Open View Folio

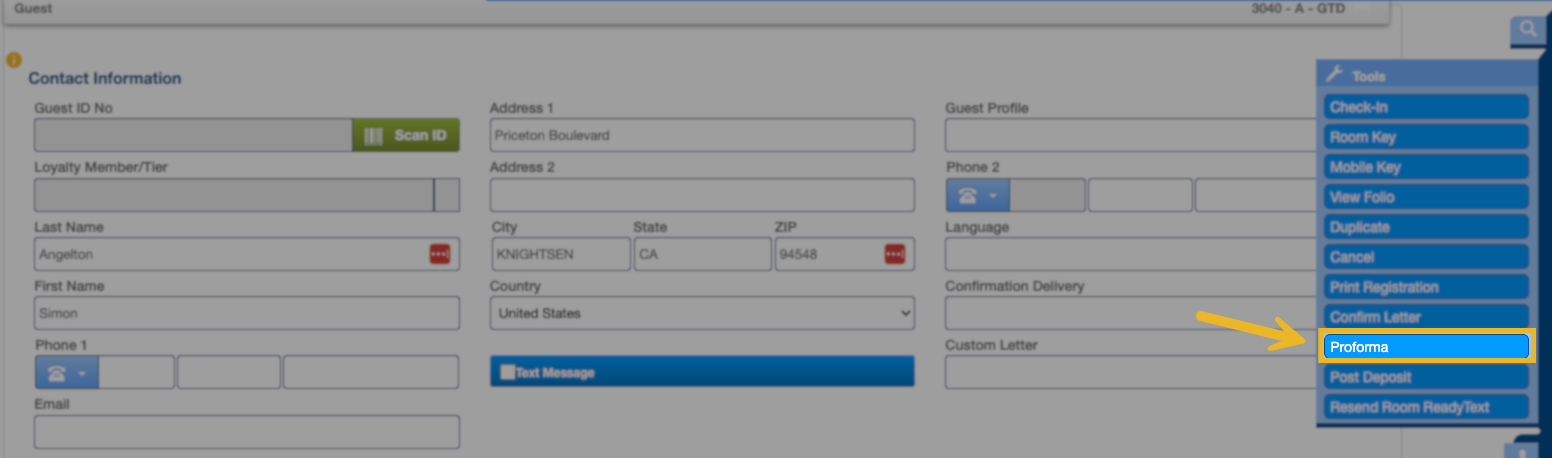pos(1427,197)
